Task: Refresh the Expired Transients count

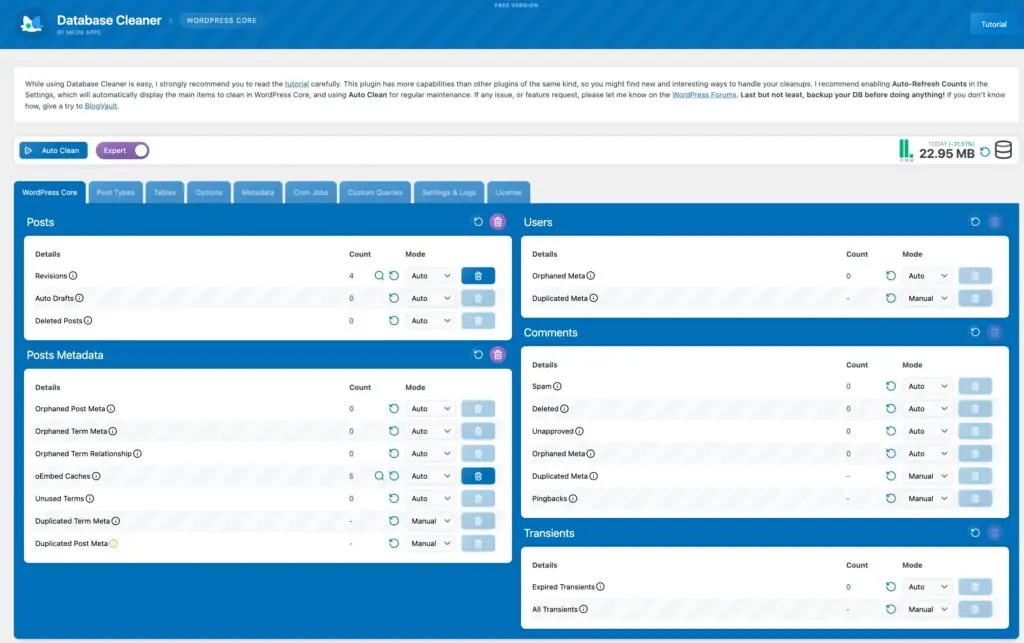Action: coord(891,587)
